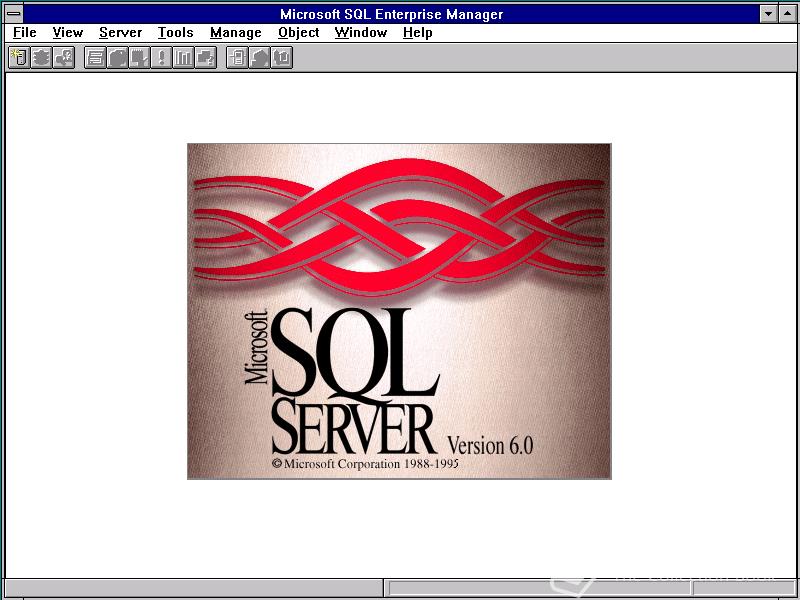Open the Window menu

361,33
